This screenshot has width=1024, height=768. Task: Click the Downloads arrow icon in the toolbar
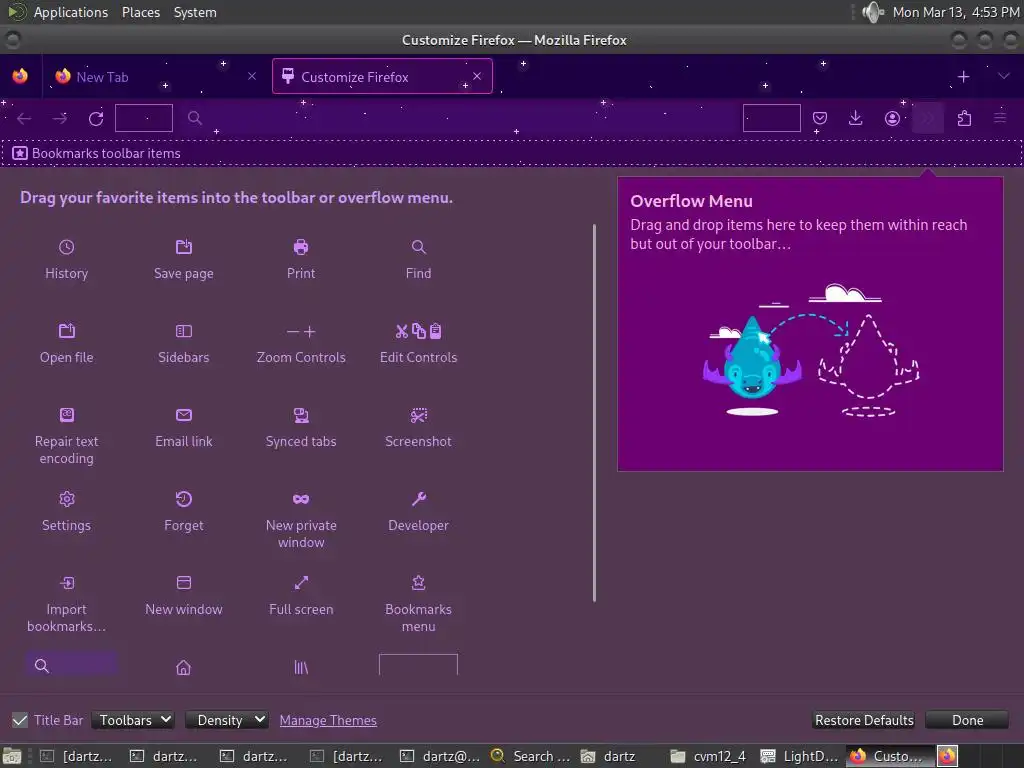[x=856, y=118]
